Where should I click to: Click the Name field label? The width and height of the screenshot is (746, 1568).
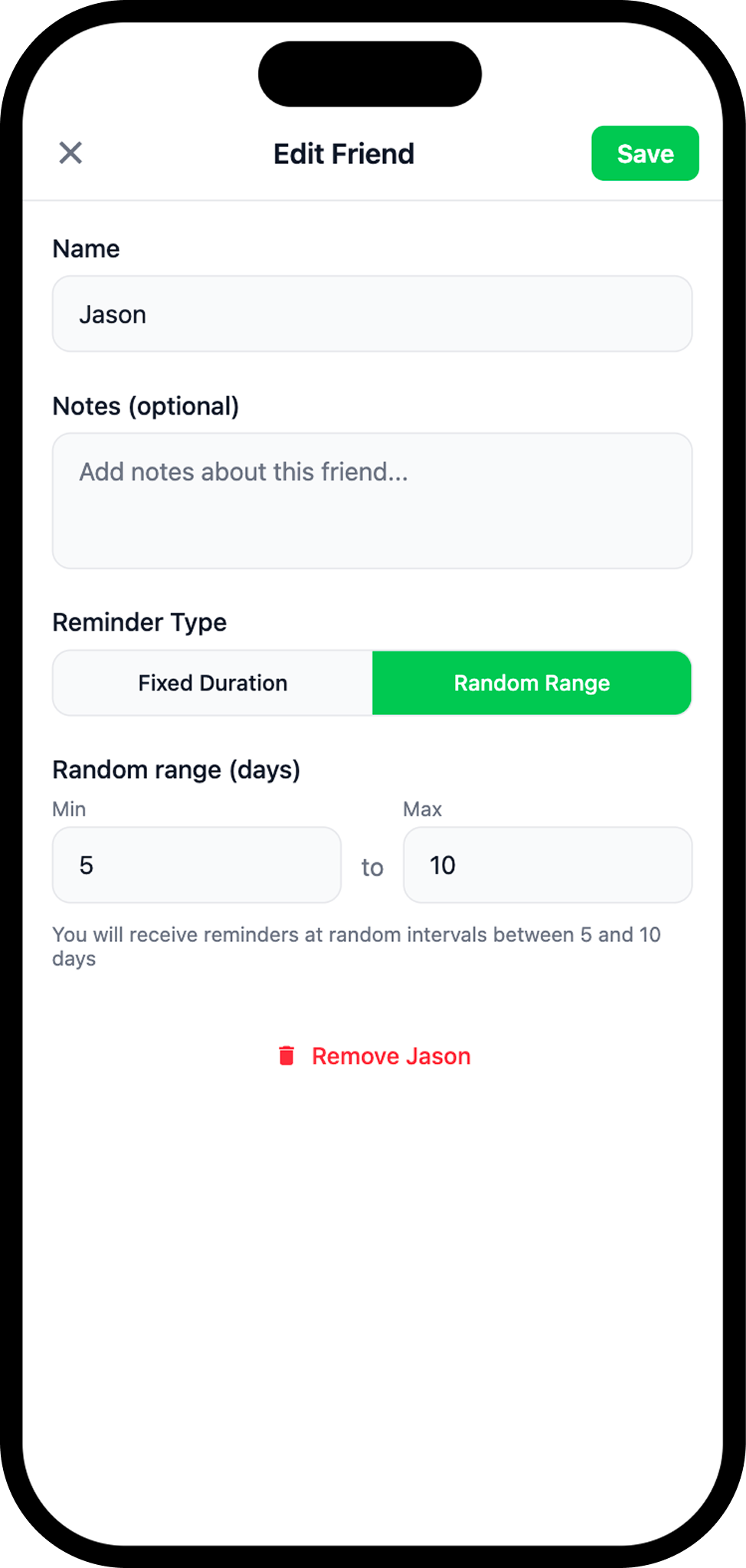pyautogui.click(x=86, y=249)
